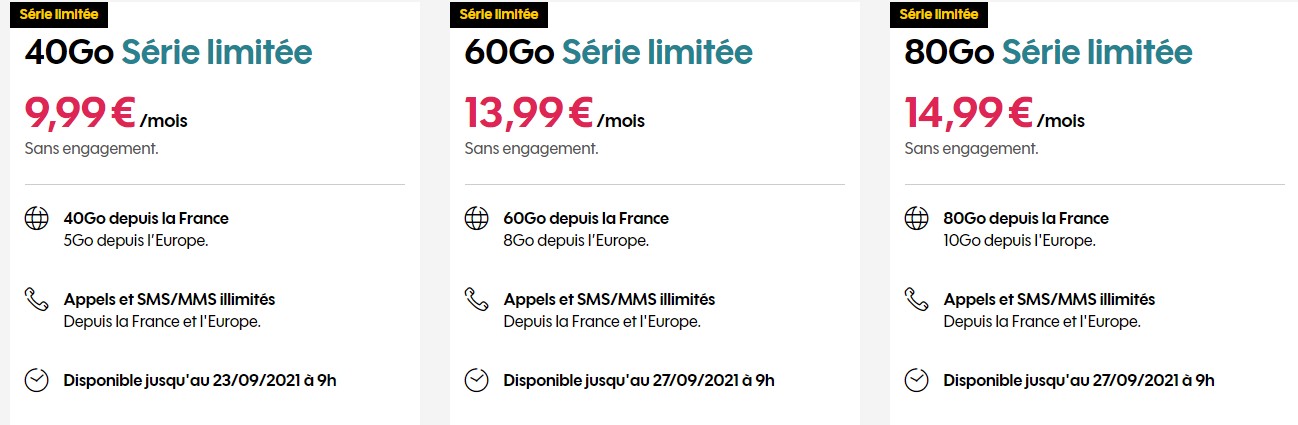Viewport: 1298px width, 425px height.
Task: Click the phone icon in the 80Go plan
Action: coord(916,299)
